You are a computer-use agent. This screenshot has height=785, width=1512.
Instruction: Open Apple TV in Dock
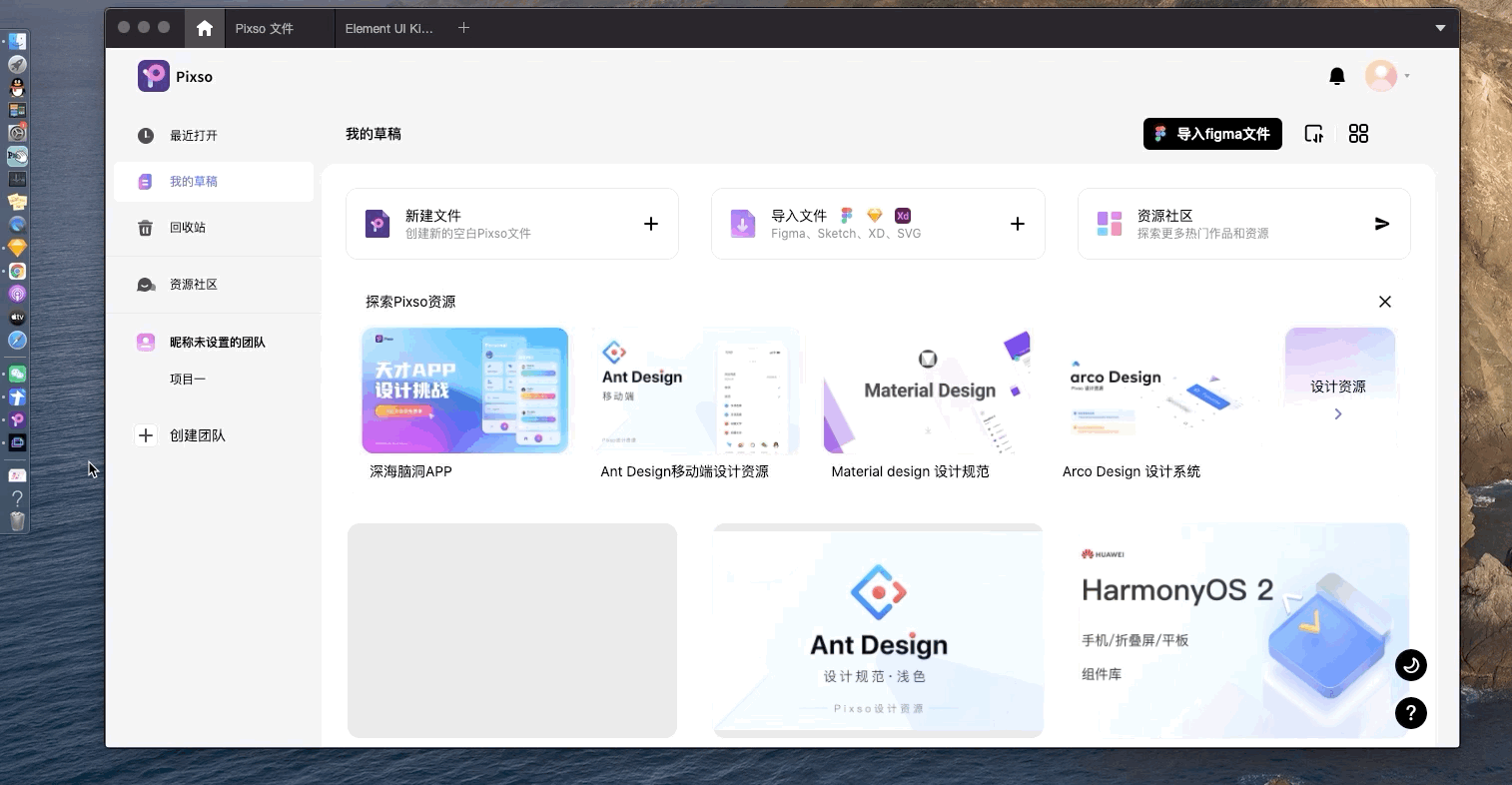pos(17,318)
